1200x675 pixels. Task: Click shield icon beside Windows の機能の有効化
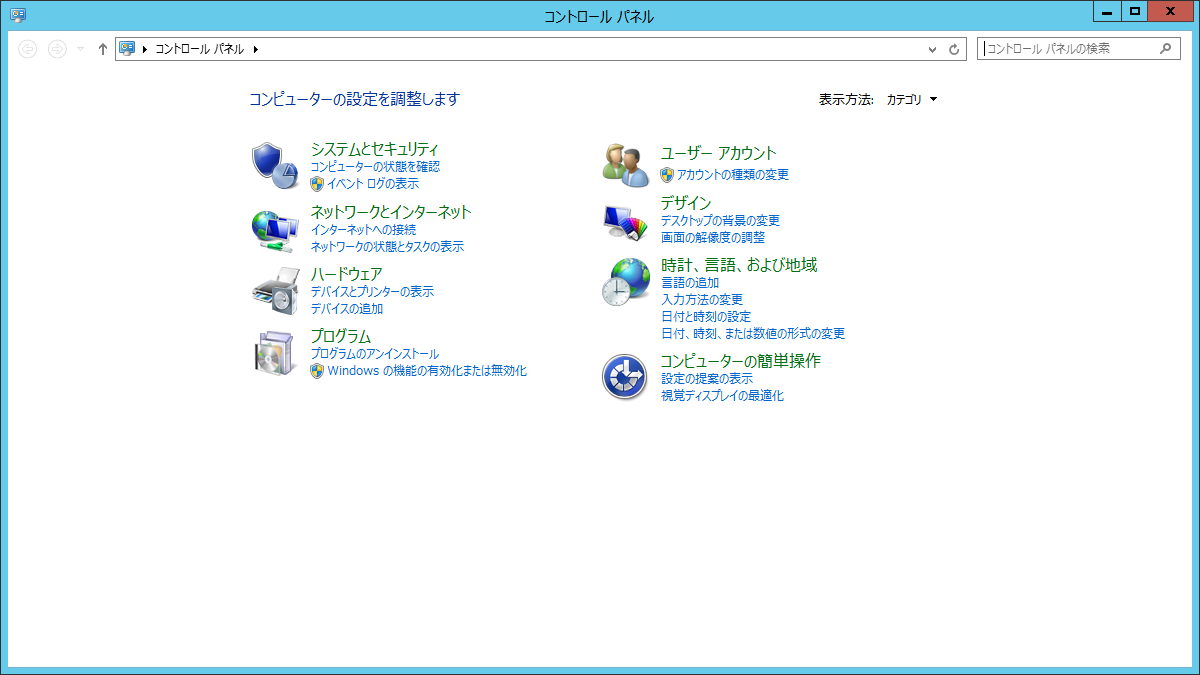[317, 371]
